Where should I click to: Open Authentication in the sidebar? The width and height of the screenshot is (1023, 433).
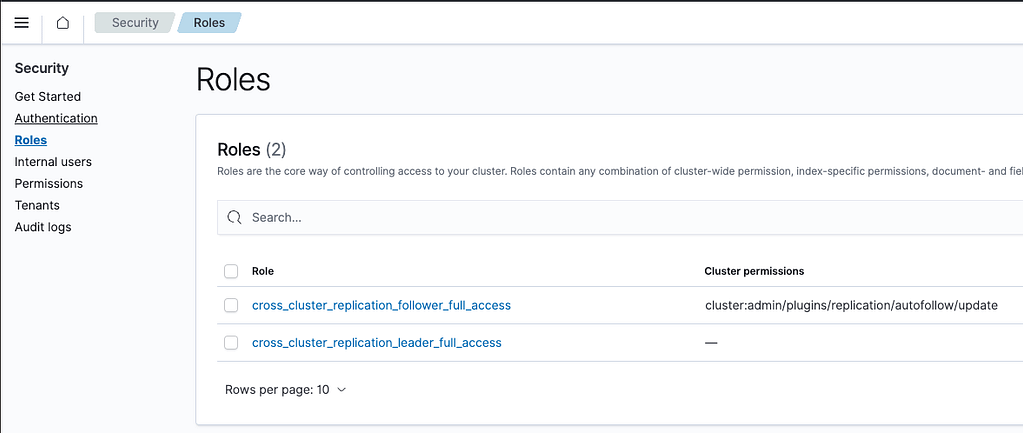point(56,118)
